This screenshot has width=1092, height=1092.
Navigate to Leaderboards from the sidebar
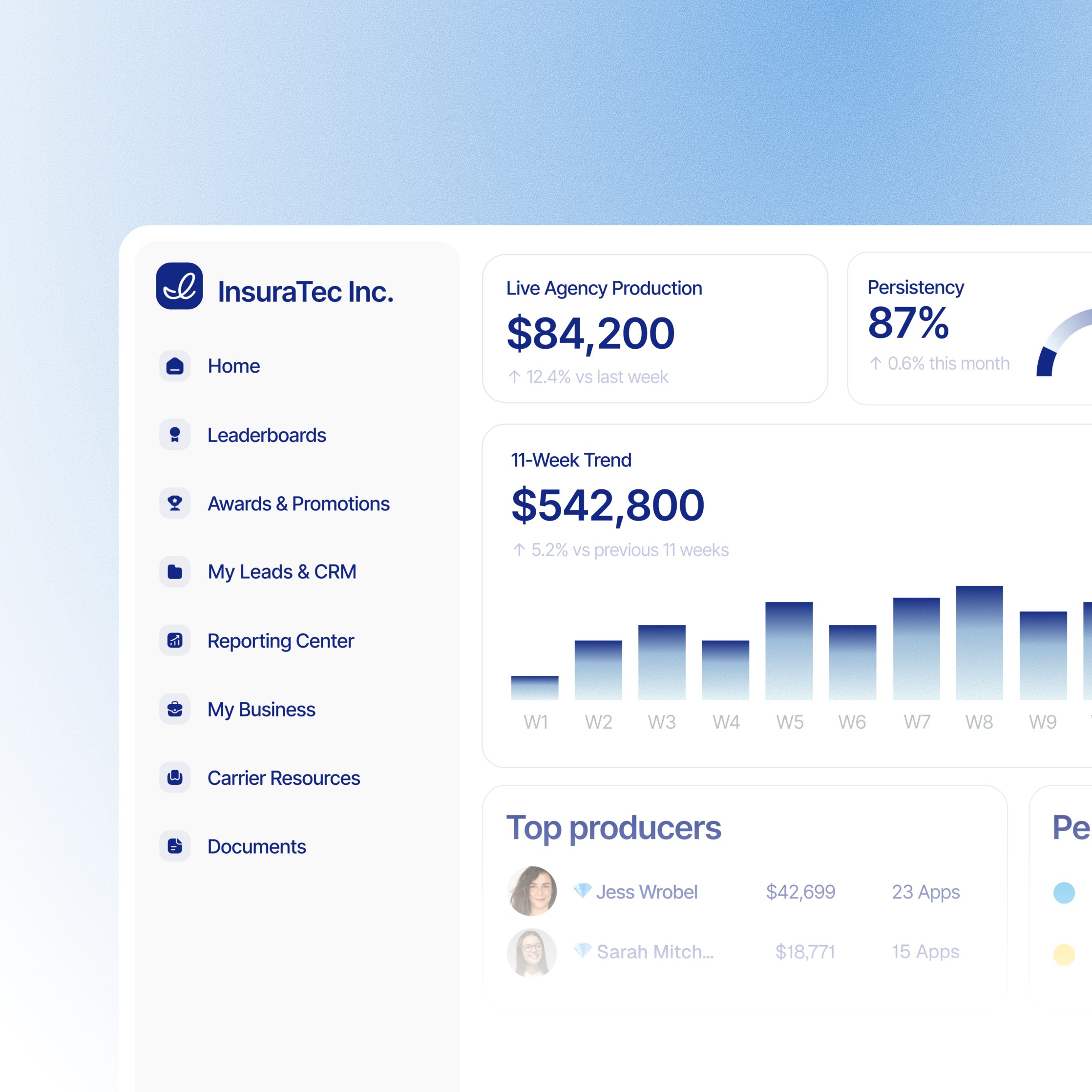tap(267, 435)
